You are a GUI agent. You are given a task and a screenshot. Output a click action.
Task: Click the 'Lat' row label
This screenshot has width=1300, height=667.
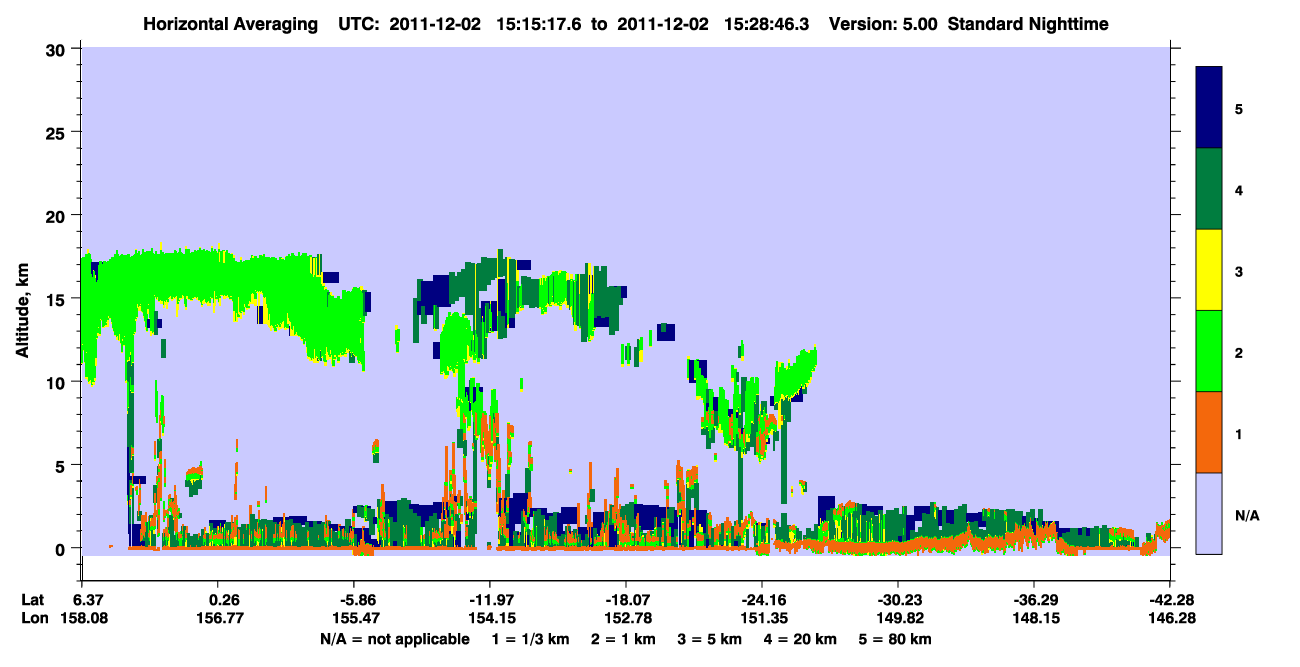[x=33, y=600]
